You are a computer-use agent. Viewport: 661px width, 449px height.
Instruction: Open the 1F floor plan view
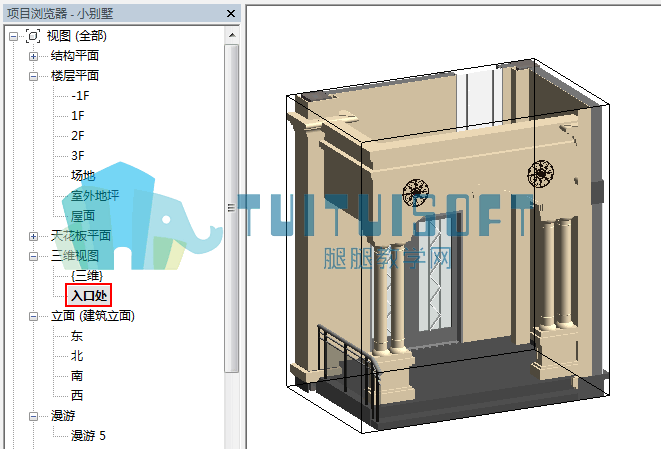pyautogui.click(x=78, y=116)
